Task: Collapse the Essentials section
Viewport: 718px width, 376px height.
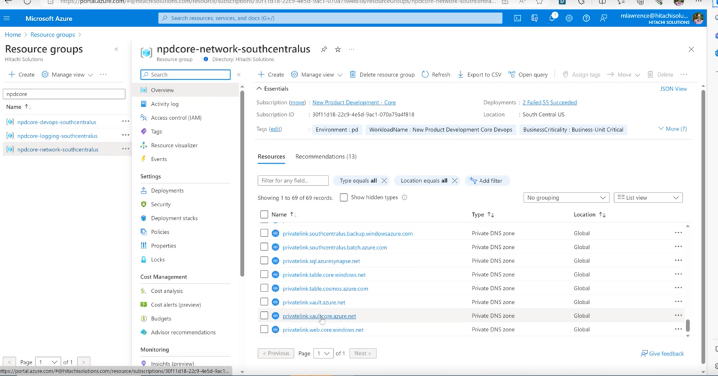Action: (x=272, y=89)
